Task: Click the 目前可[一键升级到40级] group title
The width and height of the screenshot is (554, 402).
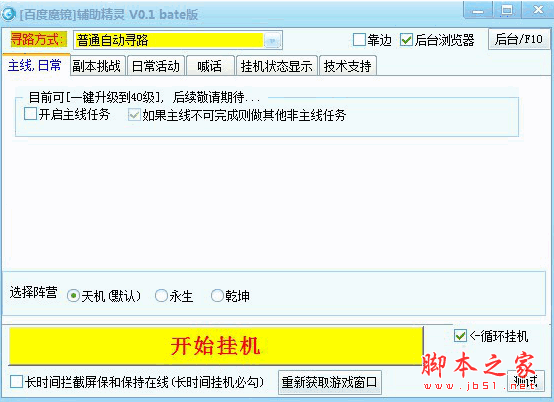Action: tap(145, 97)
